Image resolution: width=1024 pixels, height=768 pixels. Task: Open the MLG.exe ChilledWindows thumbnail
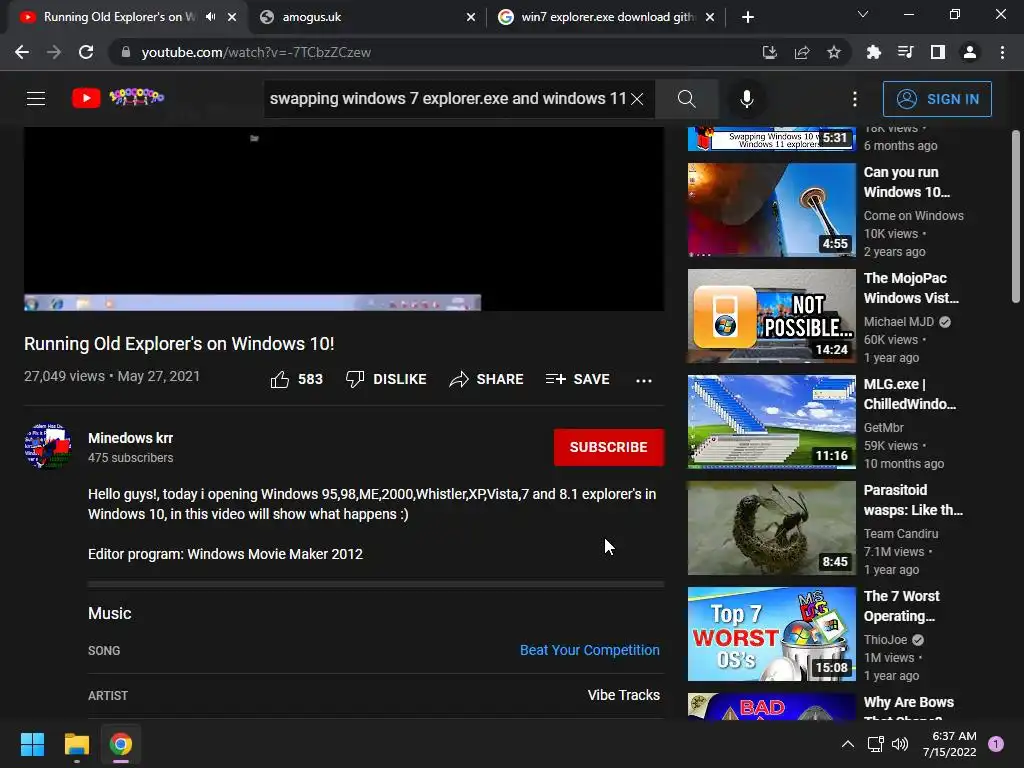point(771,422)
